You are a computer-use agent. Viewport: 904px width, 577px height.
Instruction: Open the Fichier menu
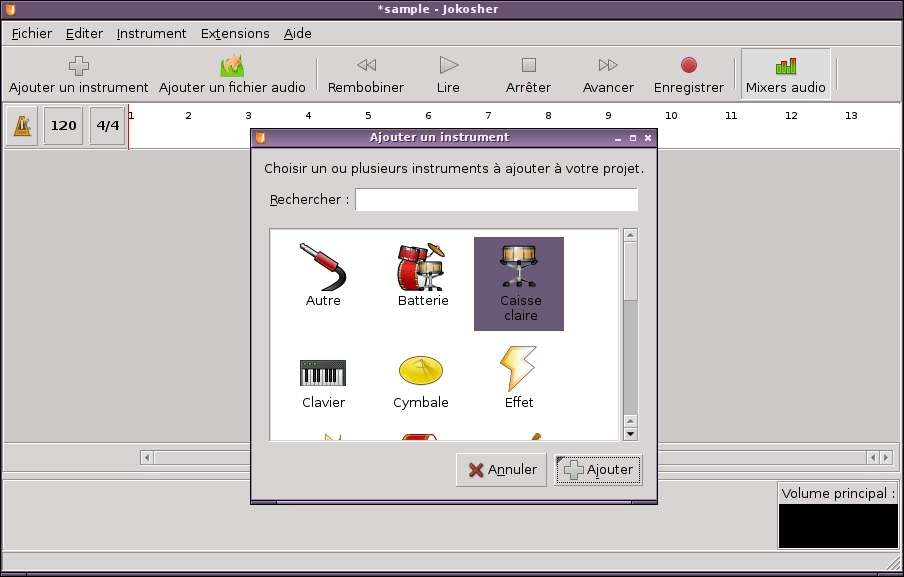[32, 33]
